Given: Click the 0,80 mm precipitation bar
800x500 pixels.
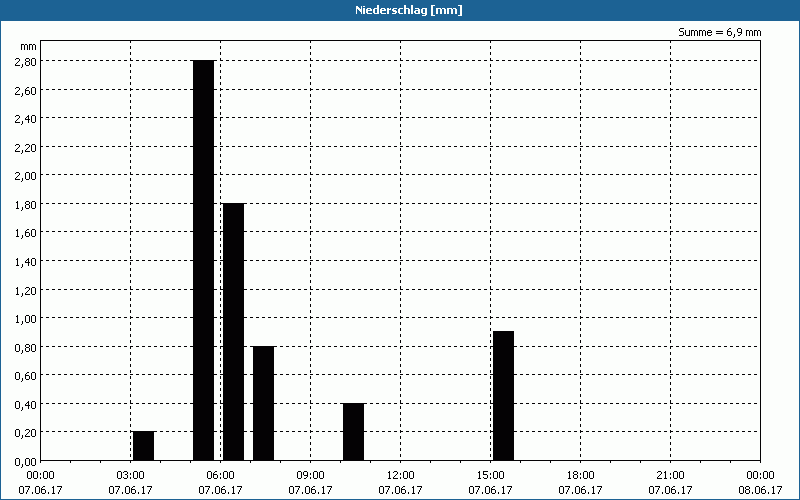Looking at the screenshot, I should 264,403.
